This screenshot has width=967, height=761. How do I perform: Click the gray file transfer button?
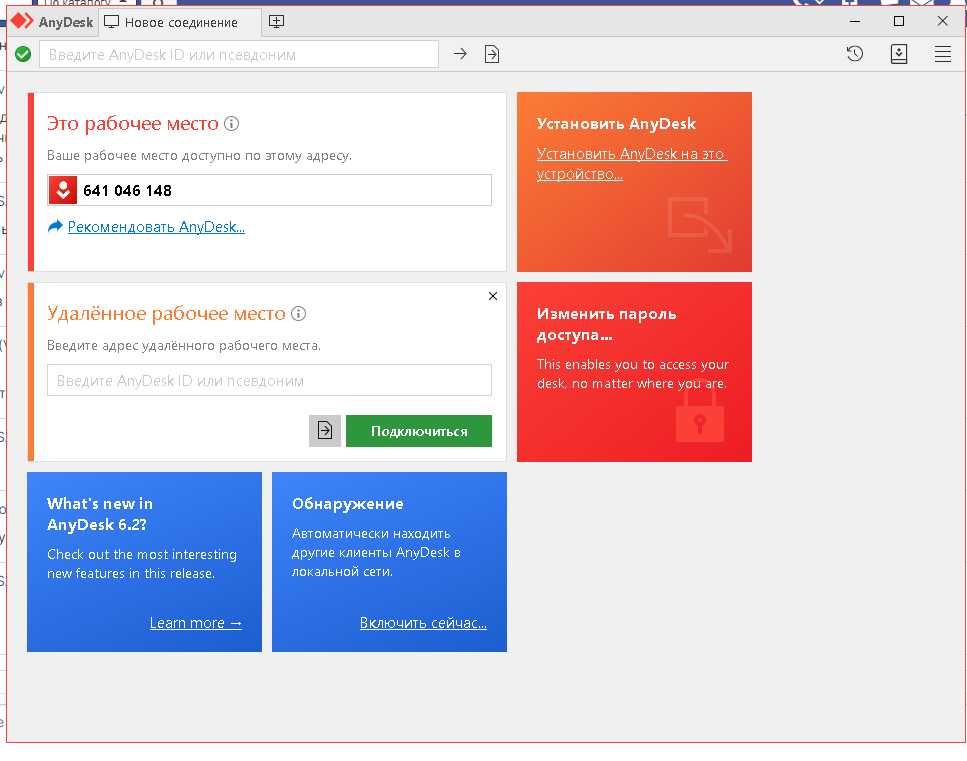click(324, 430)
